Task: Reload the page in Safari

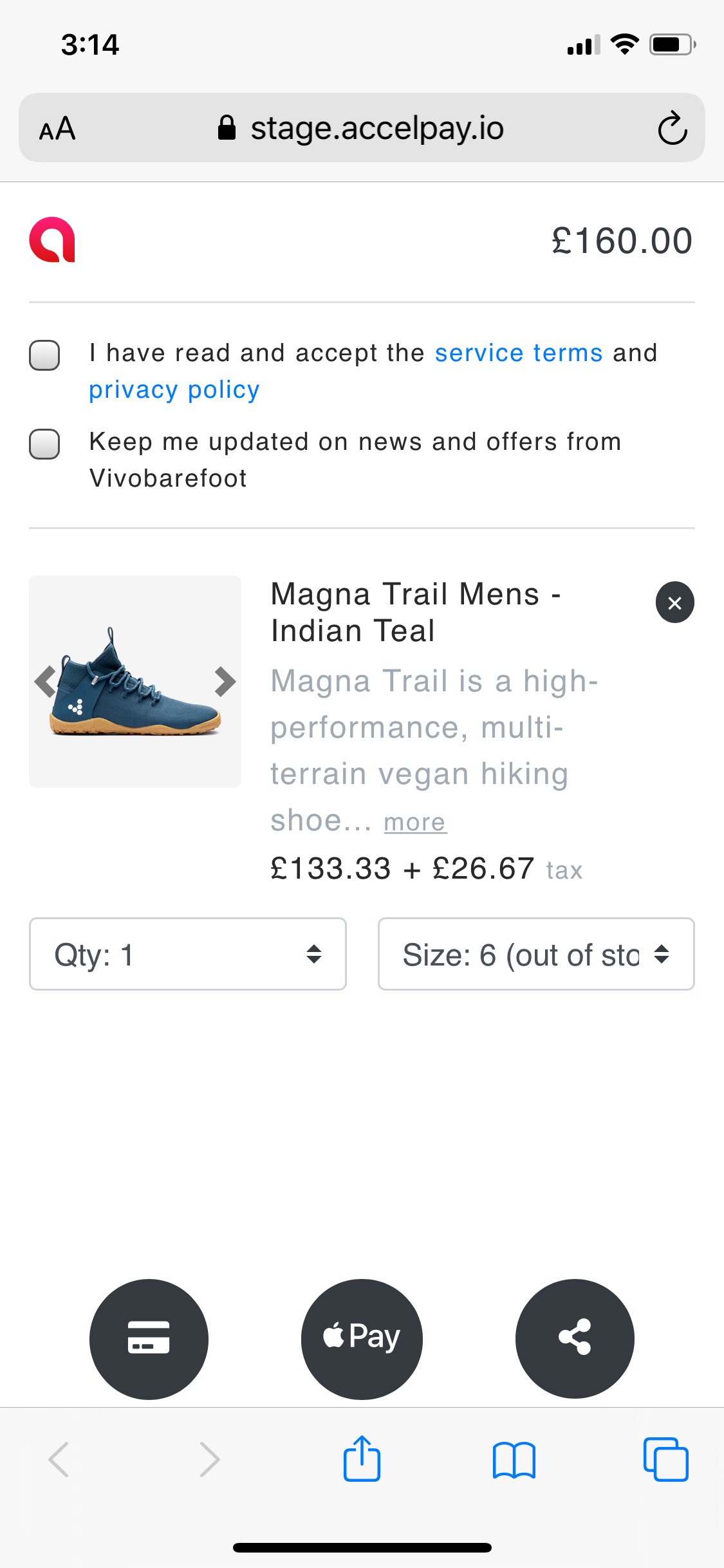Action: pos(673,128)
